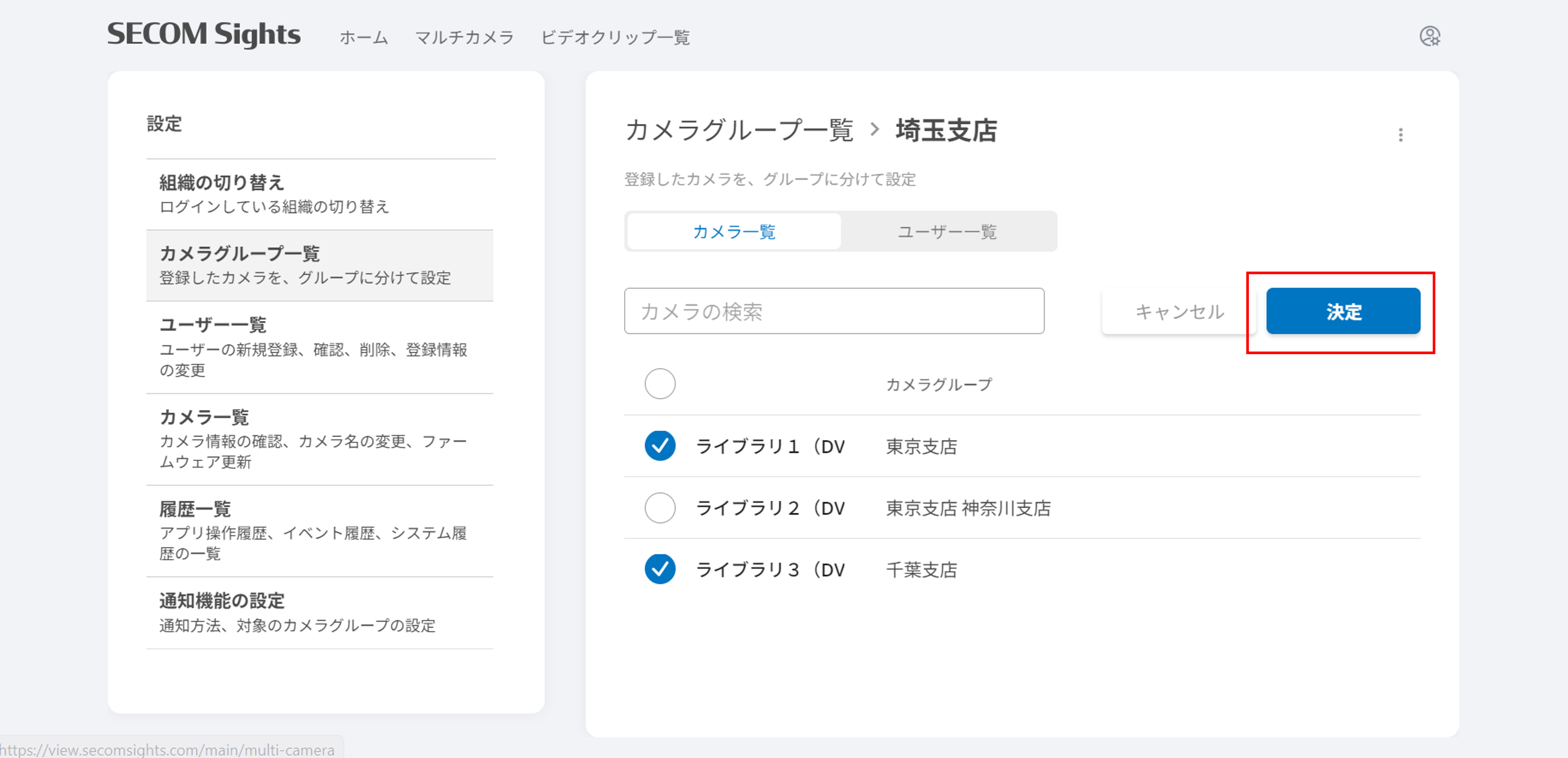Click the ライブラリ1（DV camera name
The height and width of the screenshot is (758, 1568).
tap(771, 446)
